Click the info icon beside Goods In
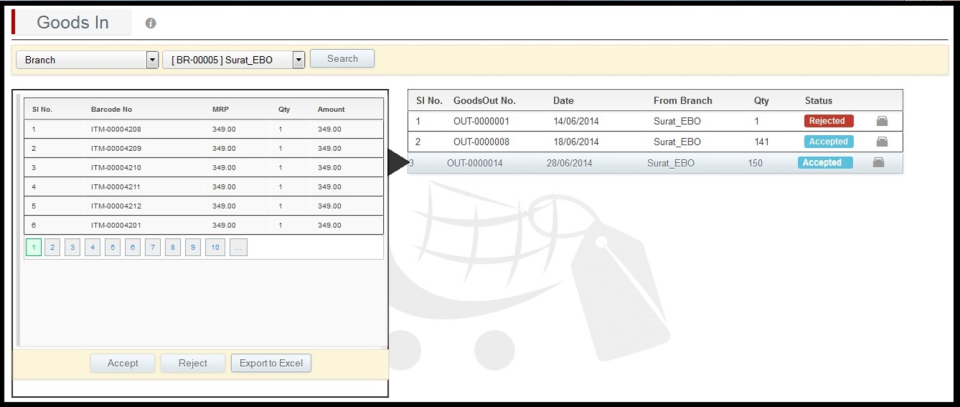This screenshot has height=407, width=960. click(x=151, y=23)
